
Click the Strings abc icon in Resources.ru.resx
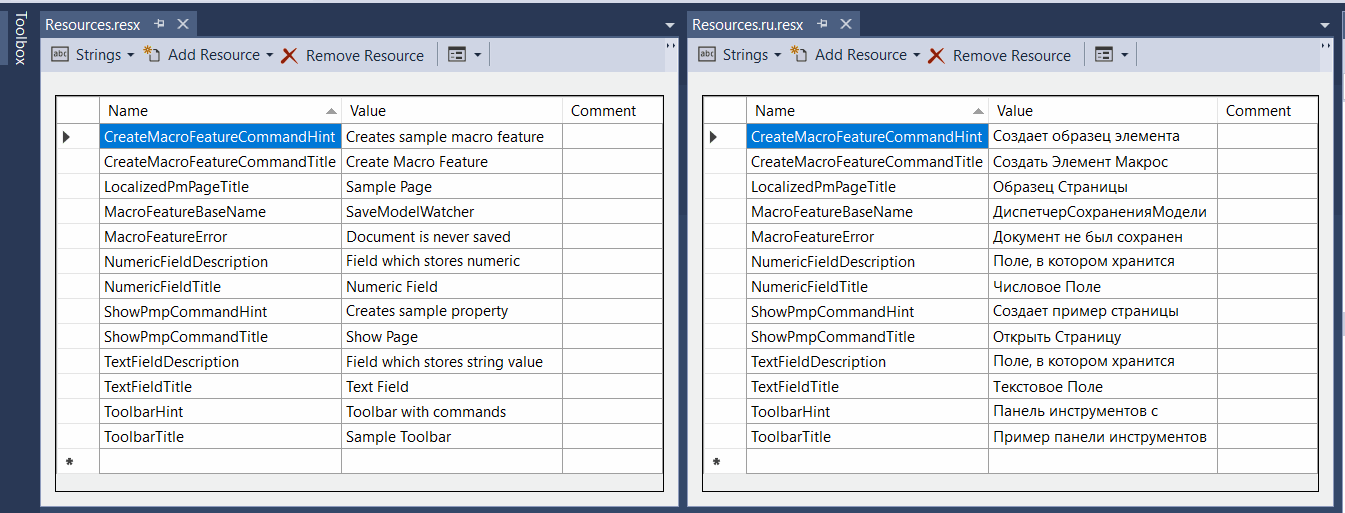[x=707, y=55]
